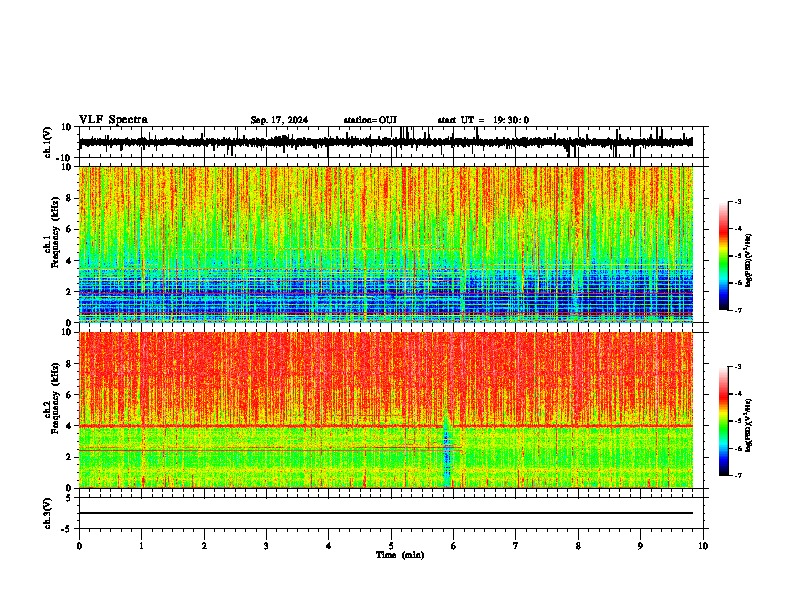Viewport: 792px width, 612px height.
Task: Click time-axis tick label "5"
Action: tap(391, 546)
